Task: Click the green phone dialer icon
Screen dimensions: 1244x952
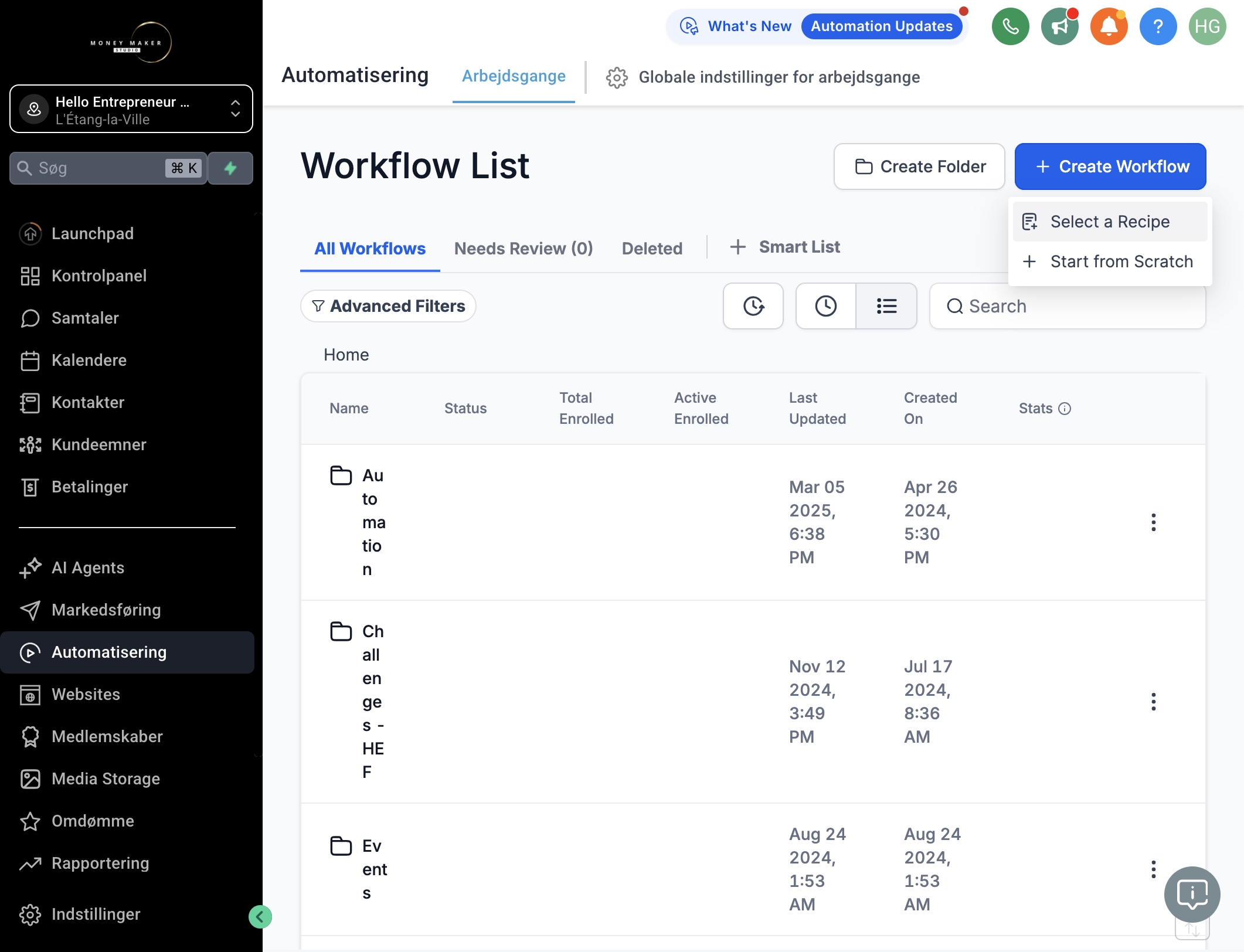Action: point(1010,26)
